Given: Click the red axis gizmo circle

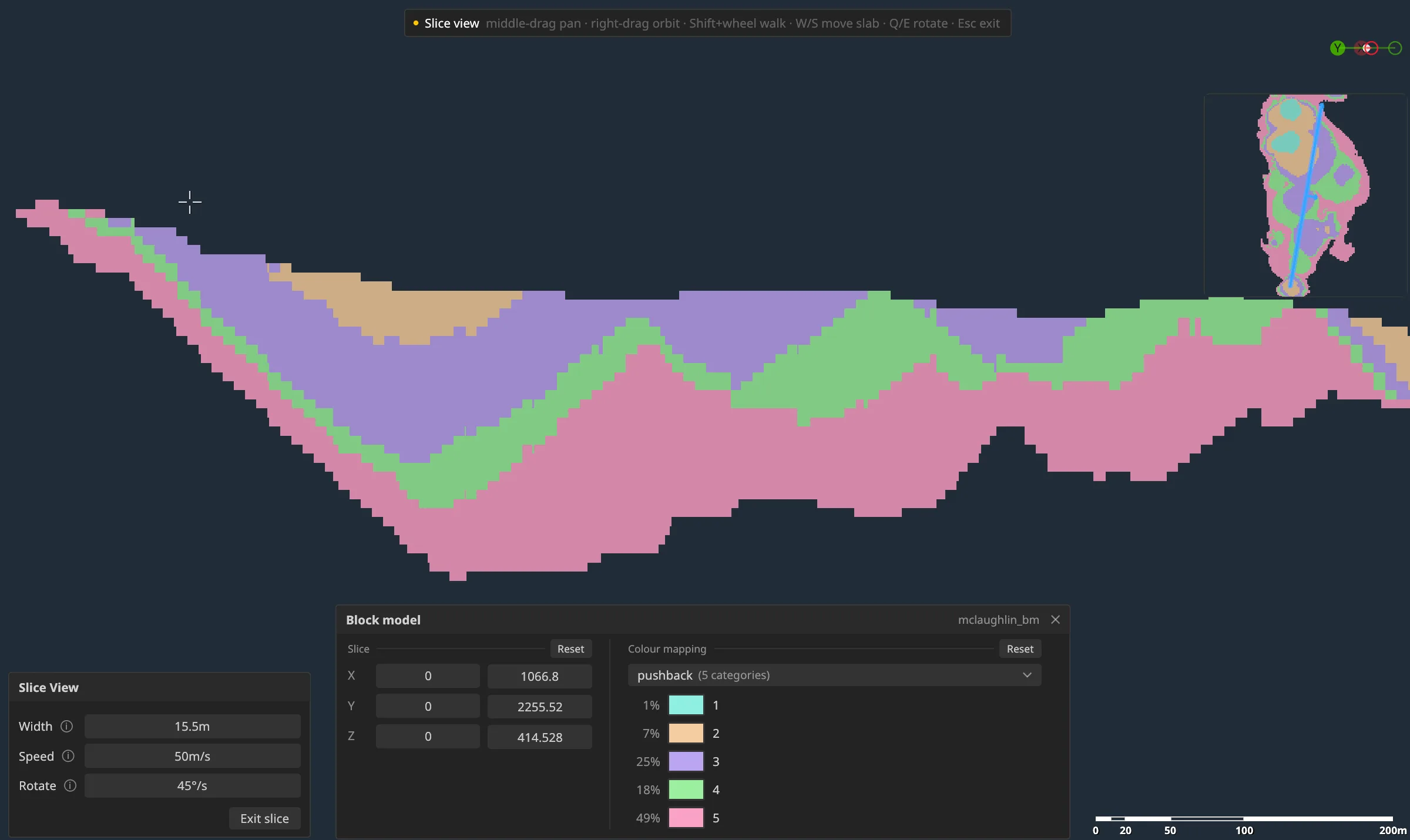Looking at the screenshot, I should click(1371, 48).
